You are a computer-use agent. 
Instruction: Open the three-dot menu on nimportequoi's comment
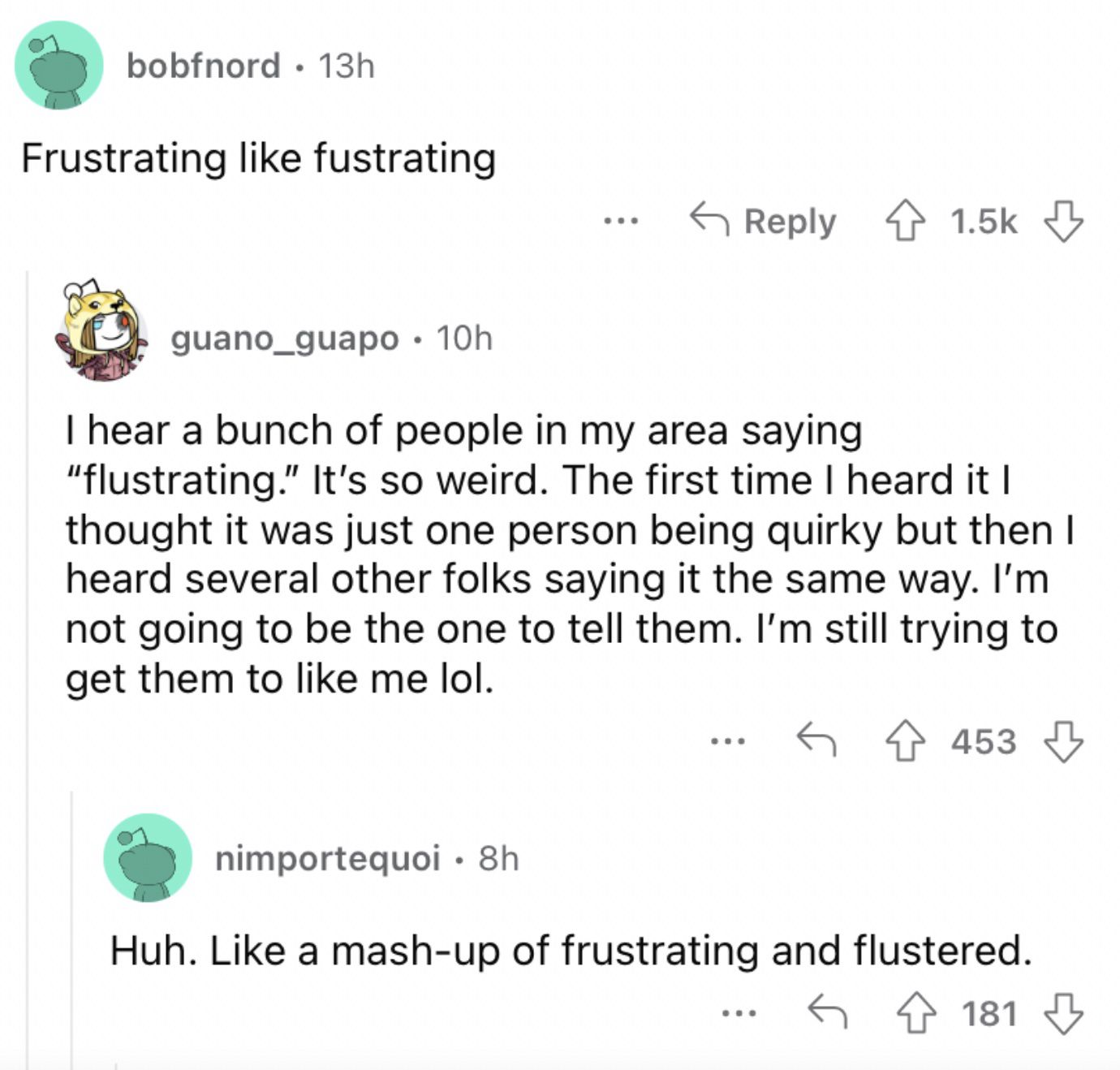point(739,1013)
